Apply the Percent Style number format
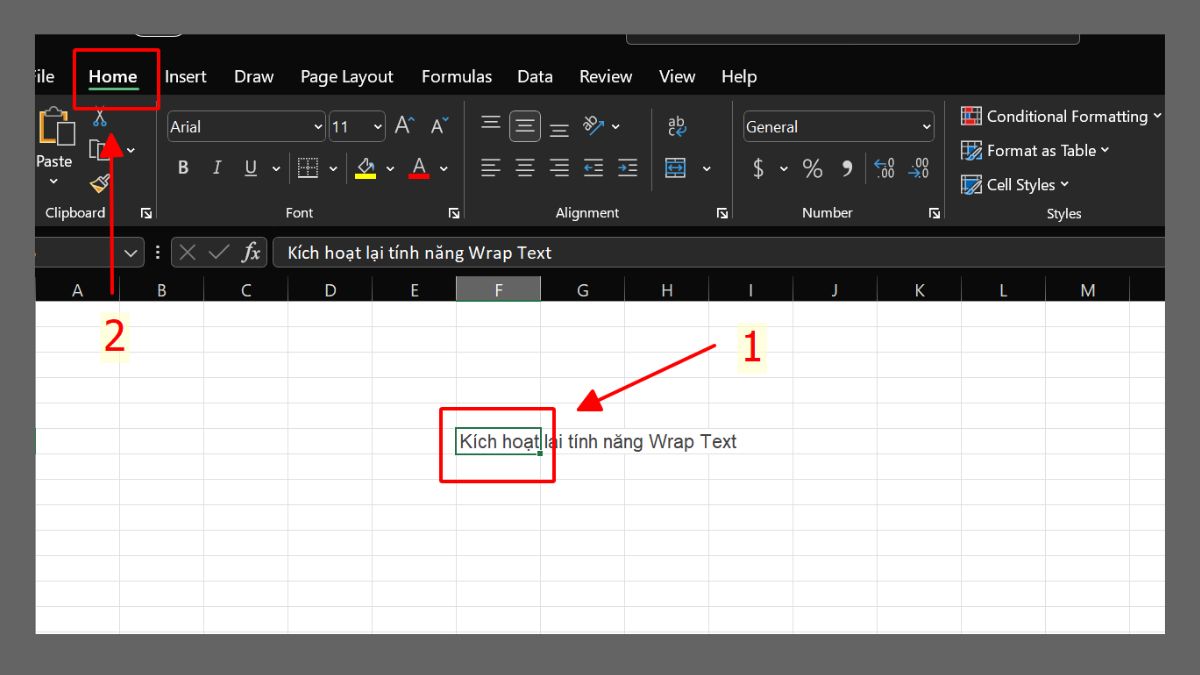The image size is (1200, 675). pyautogui.click(x=813, y=169)
